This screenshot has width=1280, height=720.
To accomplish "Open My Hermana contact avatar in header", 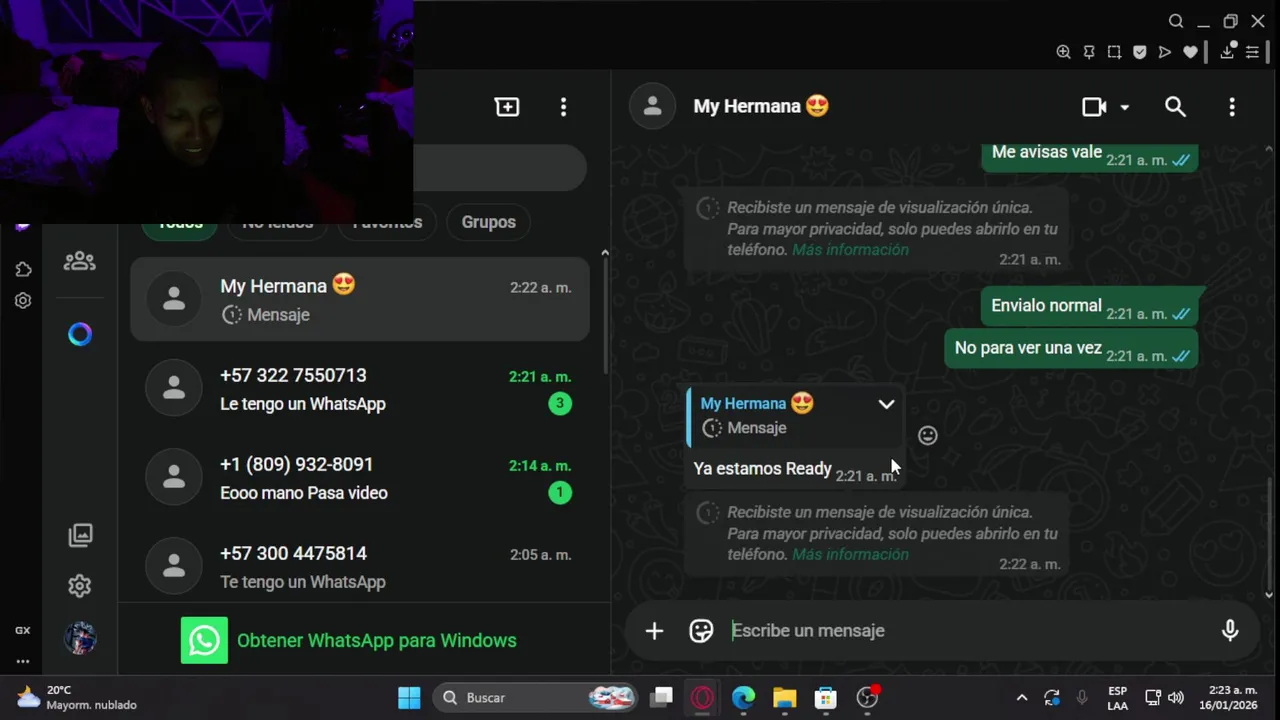I will pyautogui.click(x=653, y=106).
